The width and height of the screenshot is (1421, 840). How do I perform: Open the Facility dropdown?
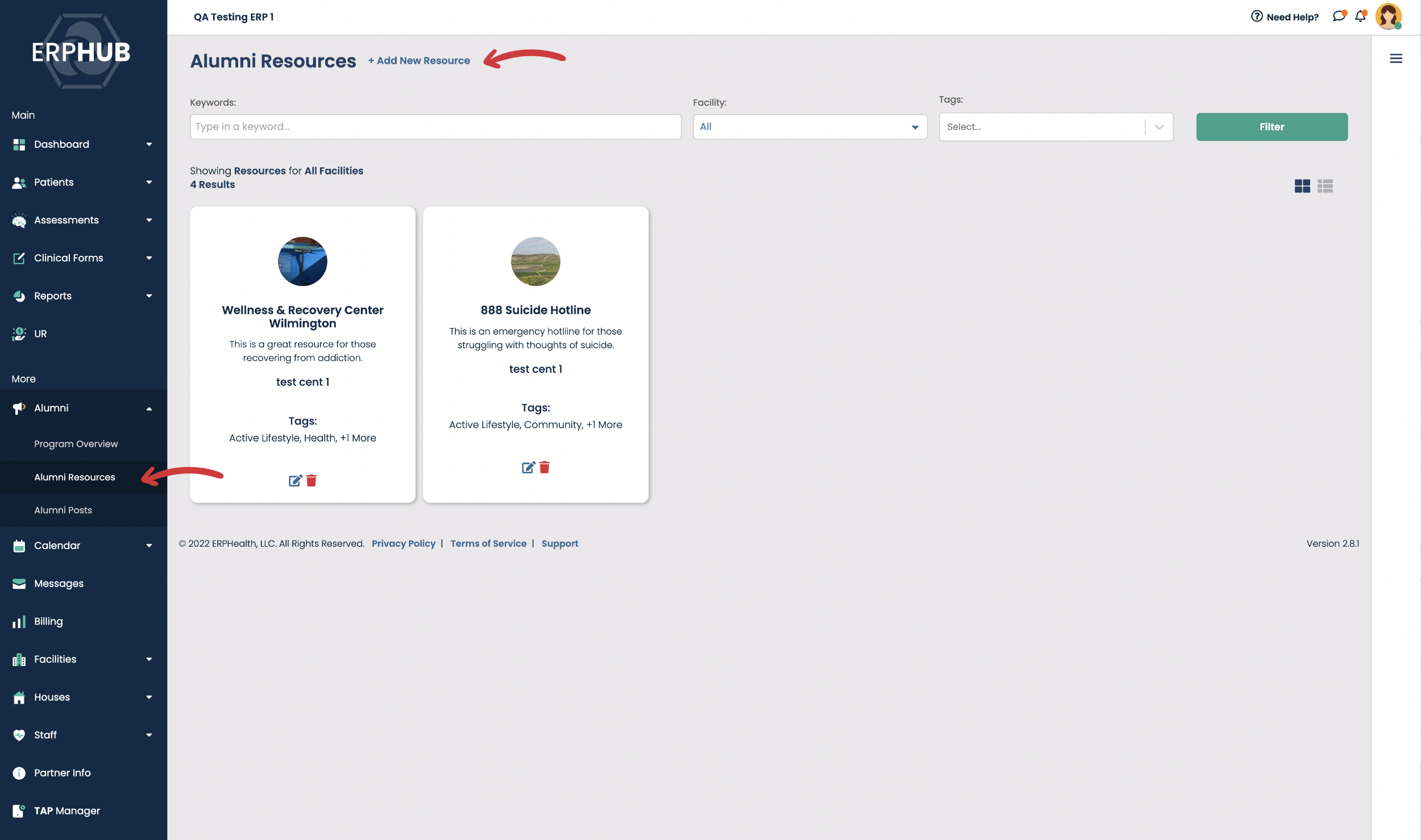(x=809, y=127)
